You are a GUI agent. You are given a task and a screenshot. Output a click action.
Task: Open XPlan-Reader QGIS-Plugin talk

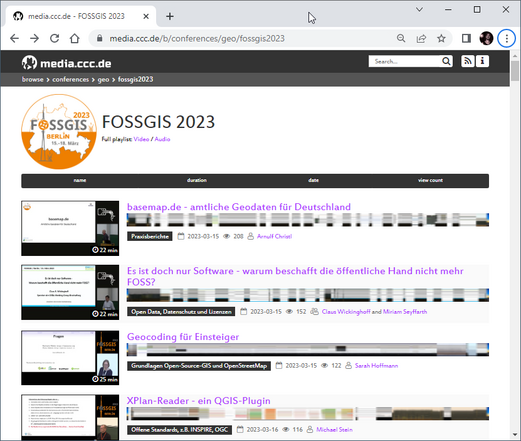point(198,401)
